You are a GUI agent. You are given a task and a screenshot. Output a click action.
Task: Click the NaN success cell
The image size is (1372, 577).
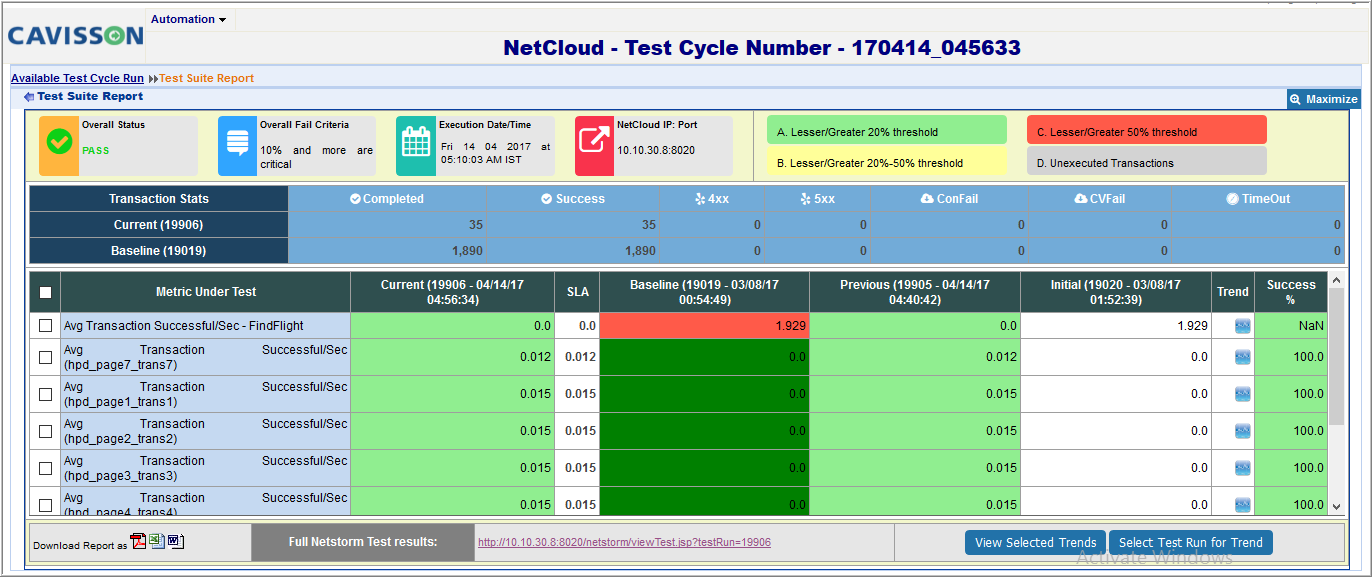[1291, 326]
